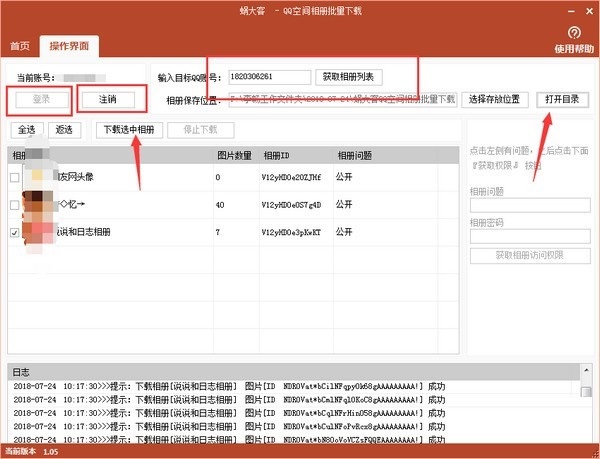Click the 相册密码 input field
Screen dimensions: 600x459
coord(530,236)
